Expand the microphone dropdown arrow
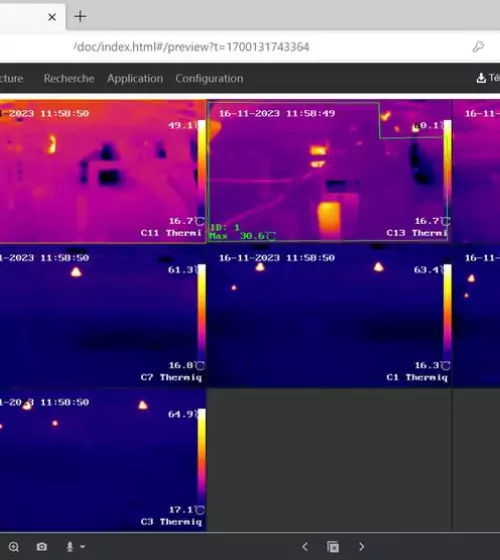 tap(83, 546)
